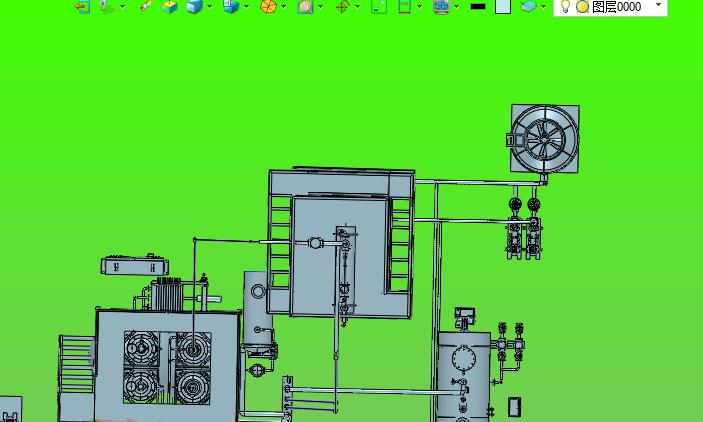Open dropdown arrow next to dimension frame icon
This screenshot has height=422, width=703.
[x=419, y=6]
